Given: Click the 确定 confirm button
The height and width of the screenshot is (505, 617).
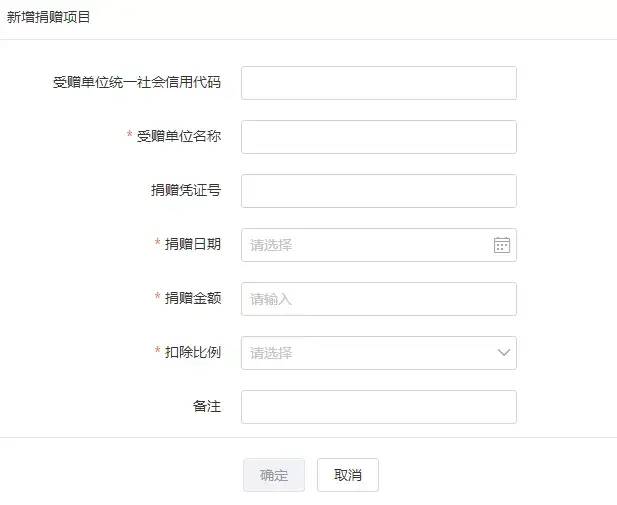Looking at the screenshot, I should point(274,475).
